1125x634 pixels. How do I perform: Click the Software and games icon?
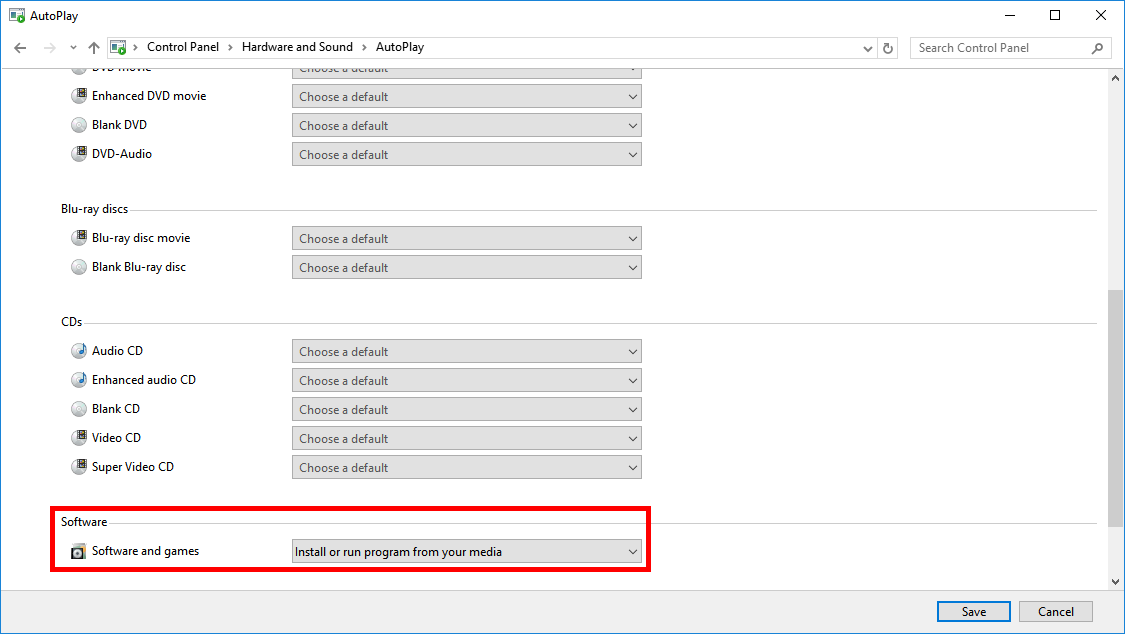click(x=79, y=552)
